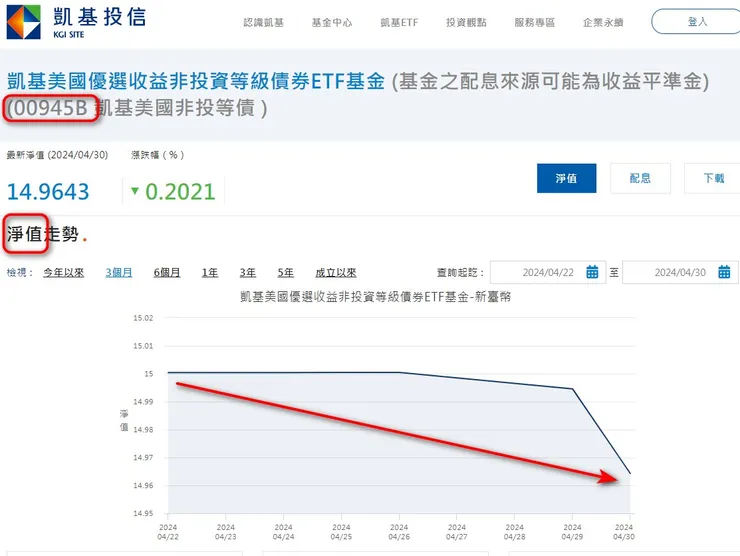
Task: Open the 凱基ETF menu
Action: click(399, 22)
